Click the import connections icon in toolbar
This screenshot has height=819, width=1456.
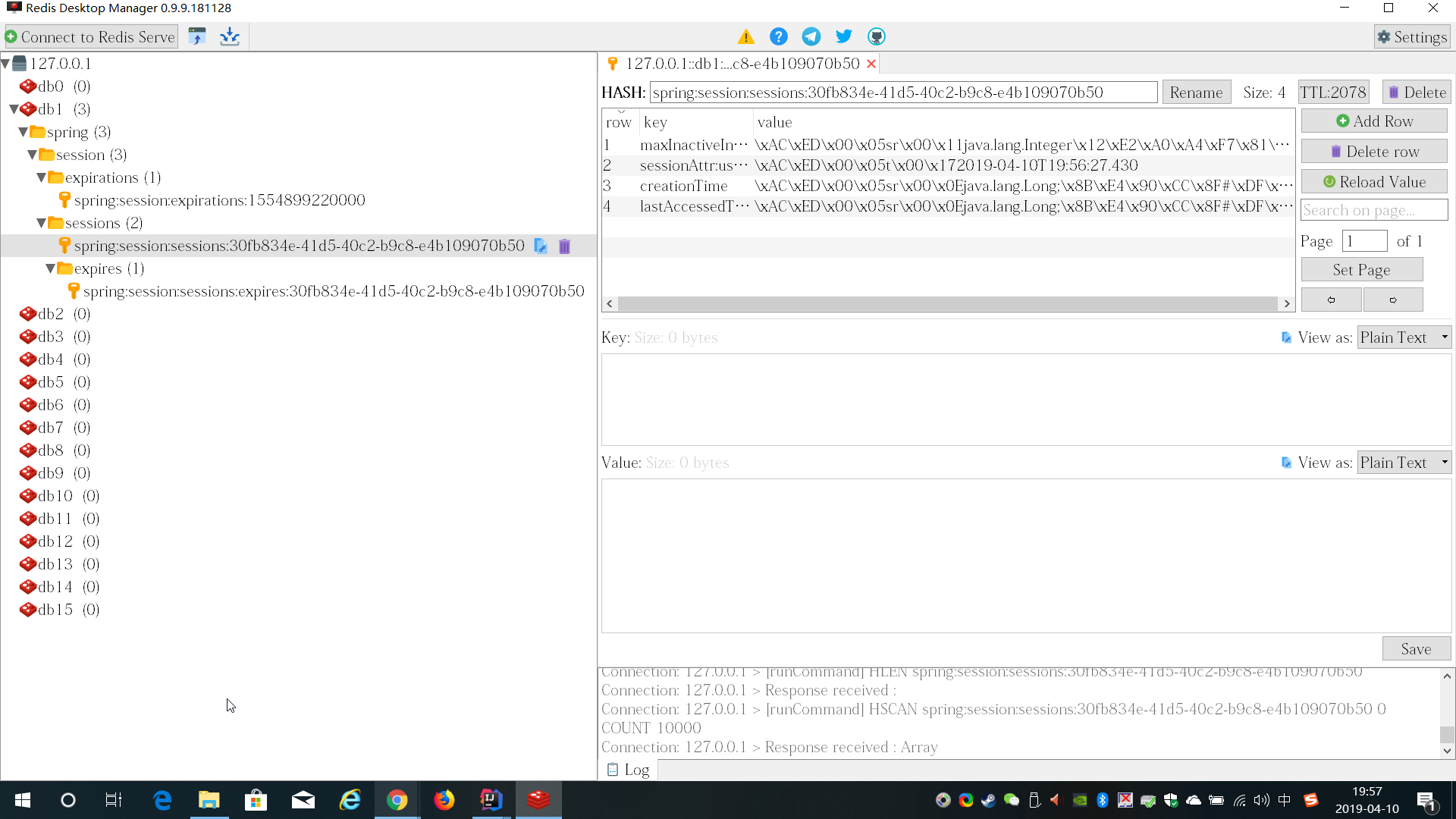[x=197, y=36]
